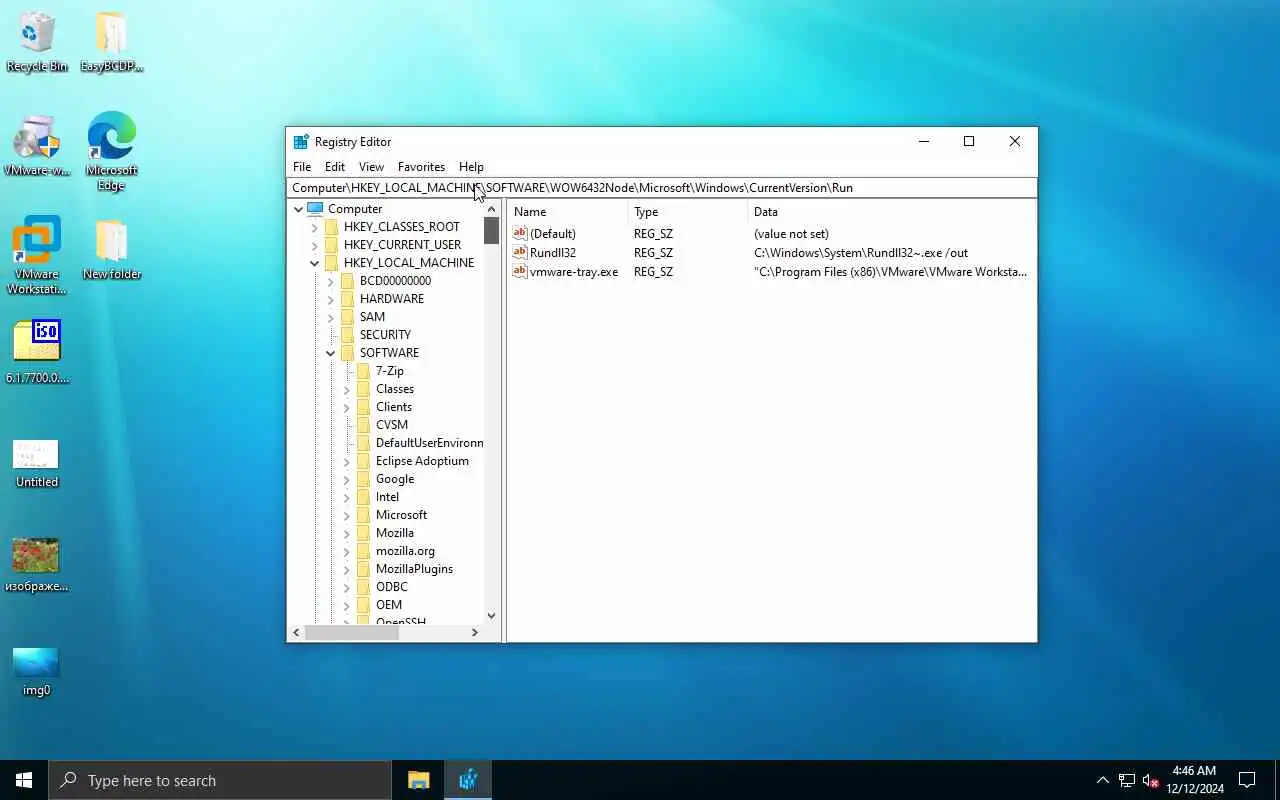This screenshot has height=800, width=1280.
Task: Click the (Default) string value icon
Action: click(x=519, y=233)
